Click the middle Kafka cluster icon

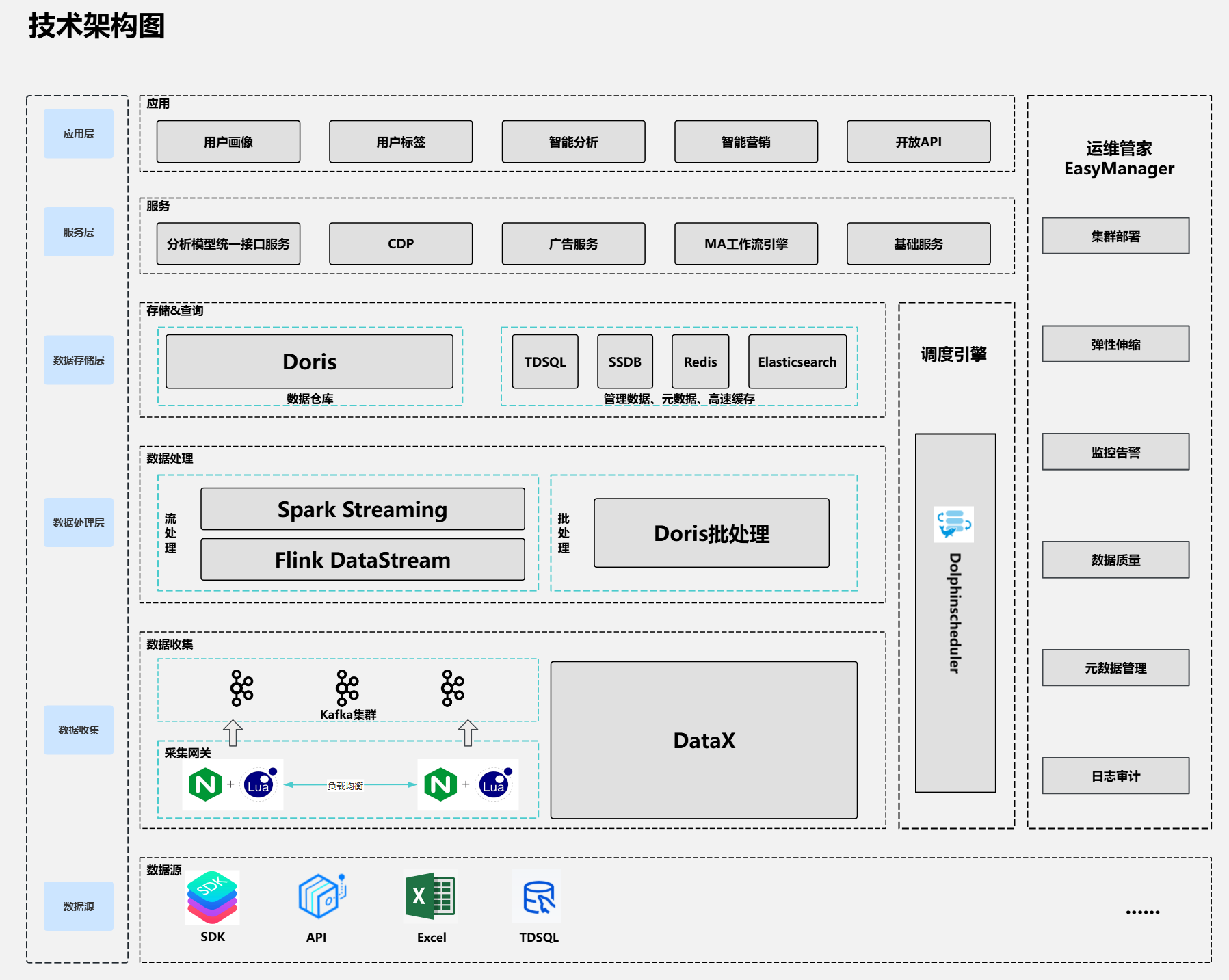(347, 687)
